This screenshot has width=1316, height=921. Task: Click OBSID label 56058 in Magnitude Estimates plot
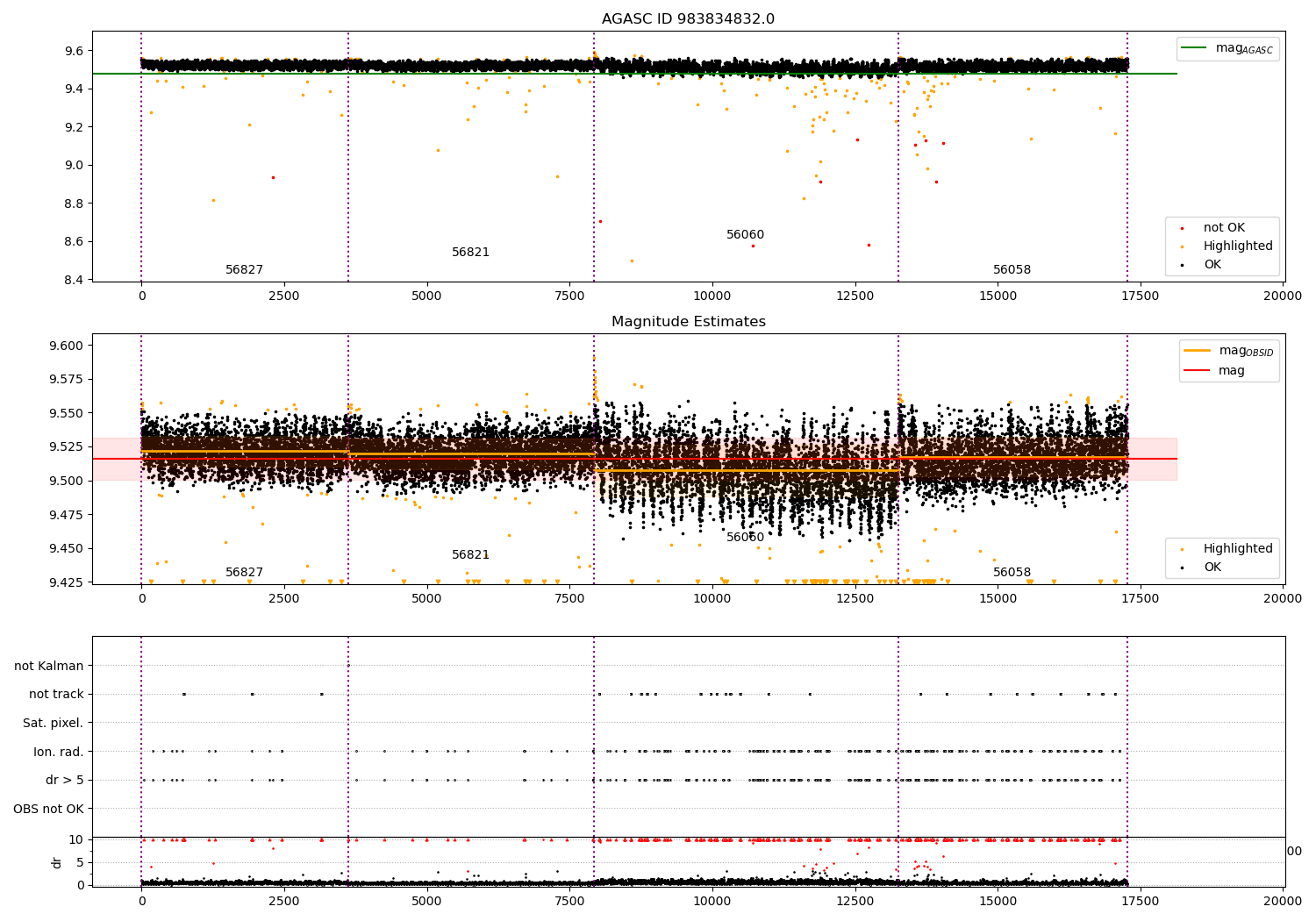[1012, 572]
